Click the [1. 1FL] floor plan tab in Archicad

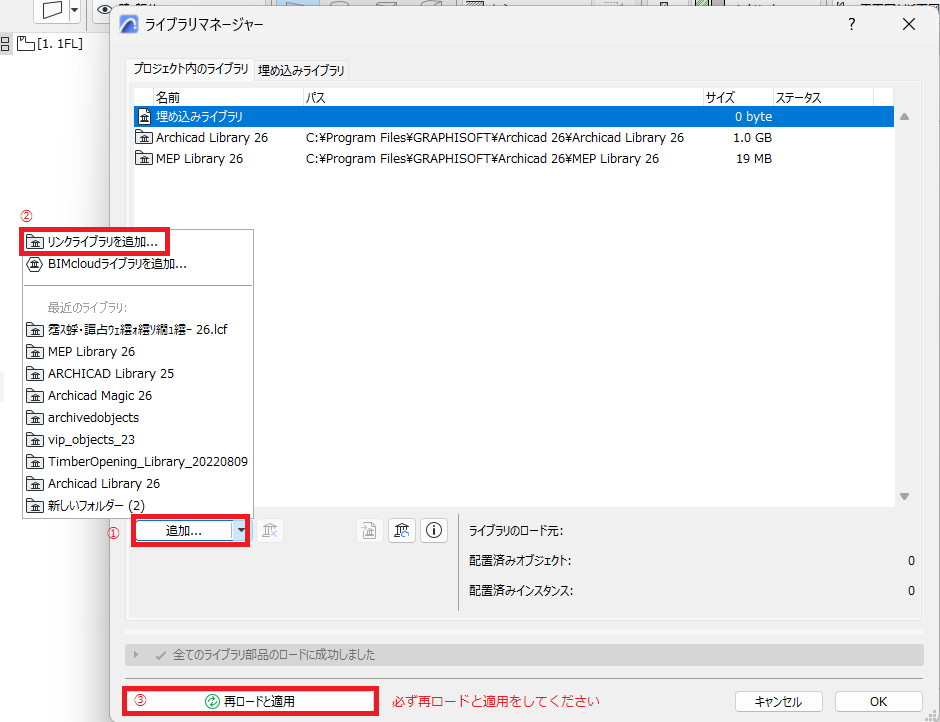pos(50,43)
